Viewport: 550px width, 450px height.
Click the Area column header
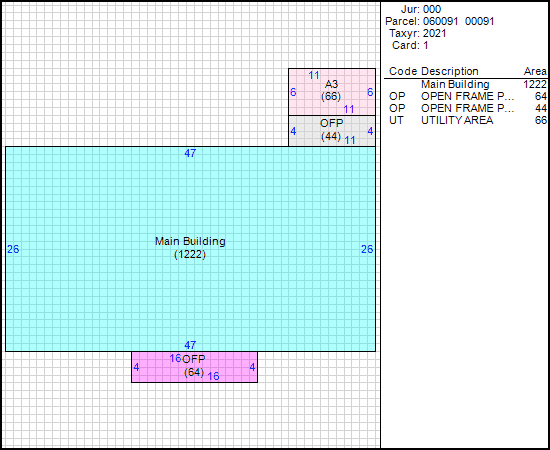535,71
